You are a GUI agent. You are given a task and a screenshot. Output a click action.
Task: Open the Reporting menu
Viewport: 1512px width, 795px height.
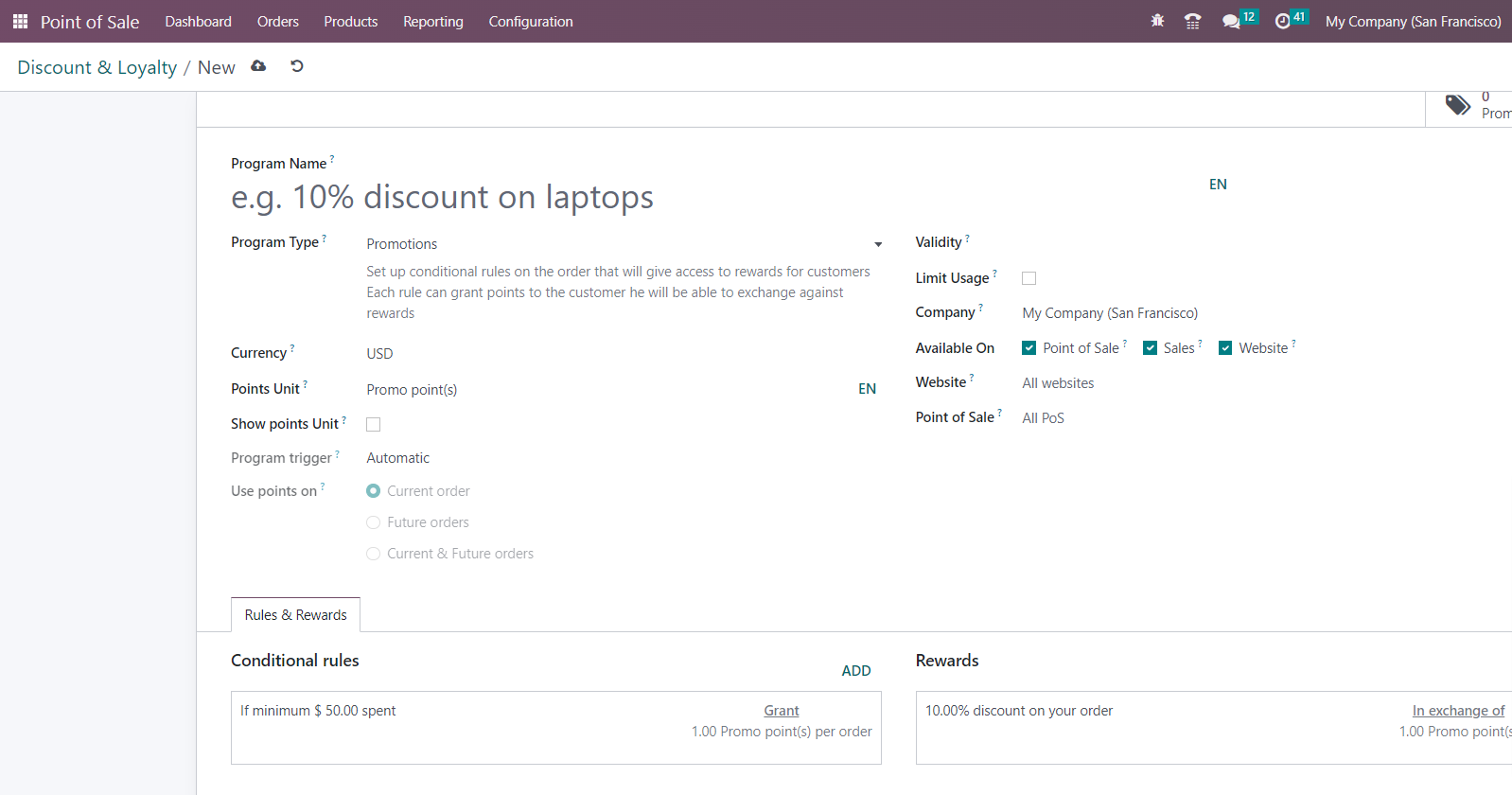[433, 21]
